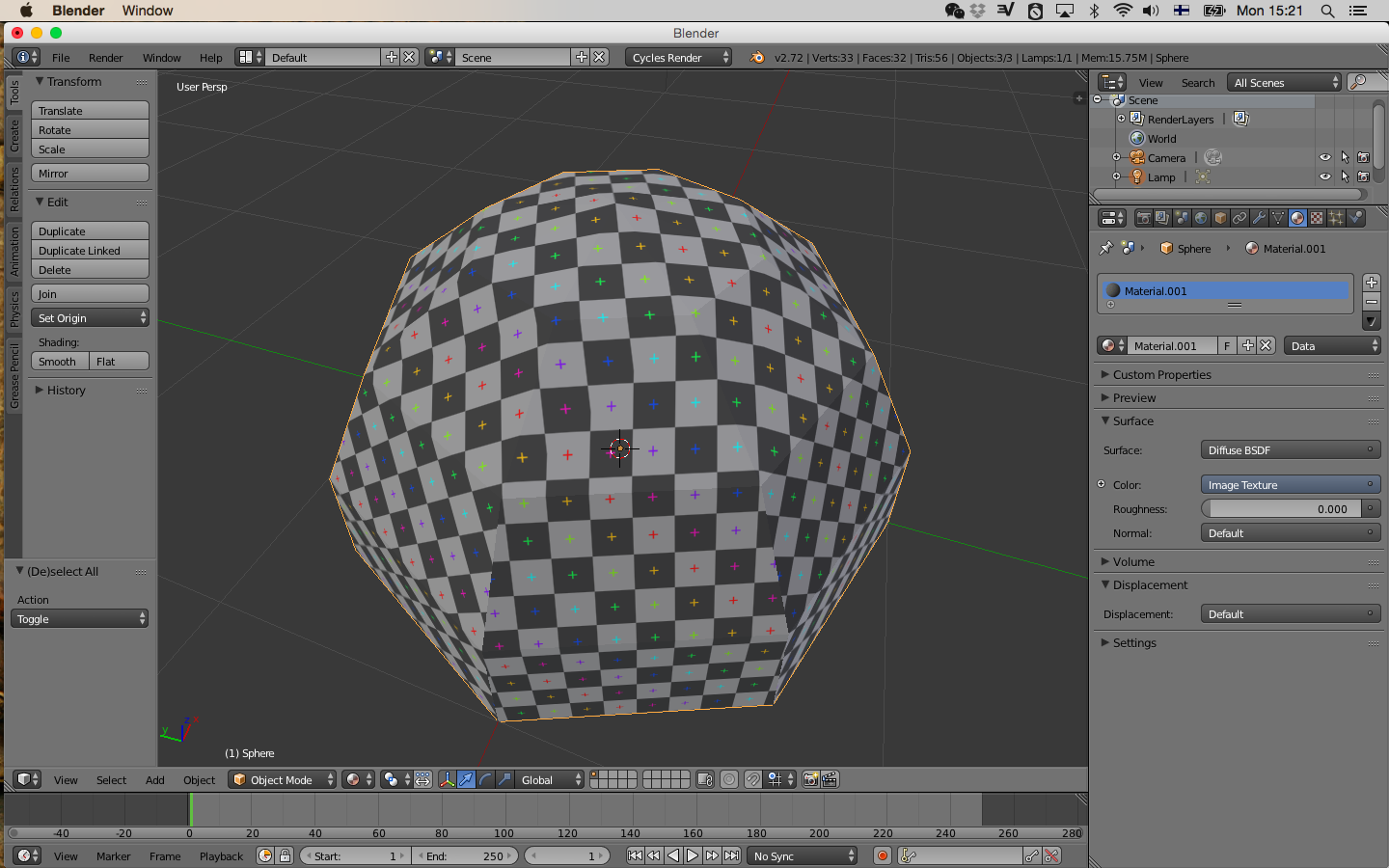Switch to the Create tab

pyautogui.click(x=14, y=135)
